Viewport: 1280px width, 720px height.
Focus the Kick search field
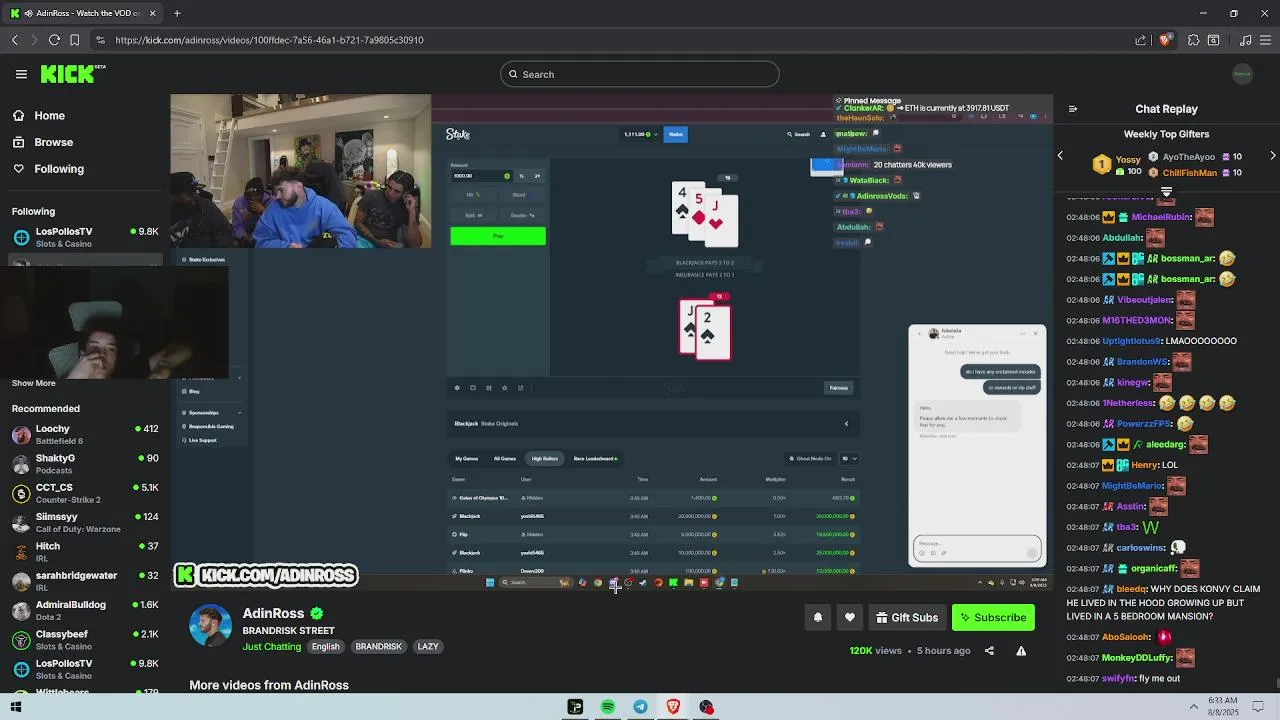[x=640, y=74]
